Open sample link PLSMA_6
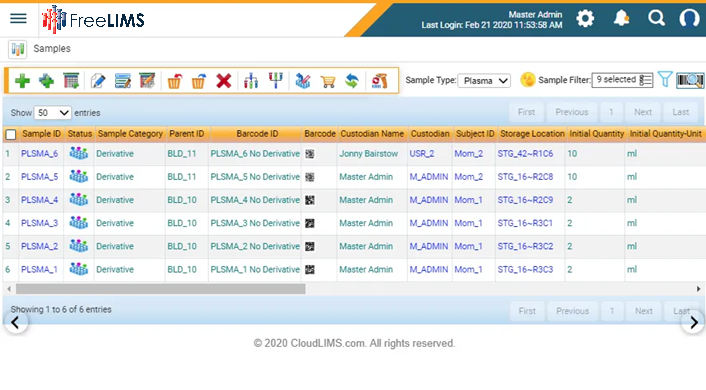Screen dimensions: 706x390 [x=40, y=154]
